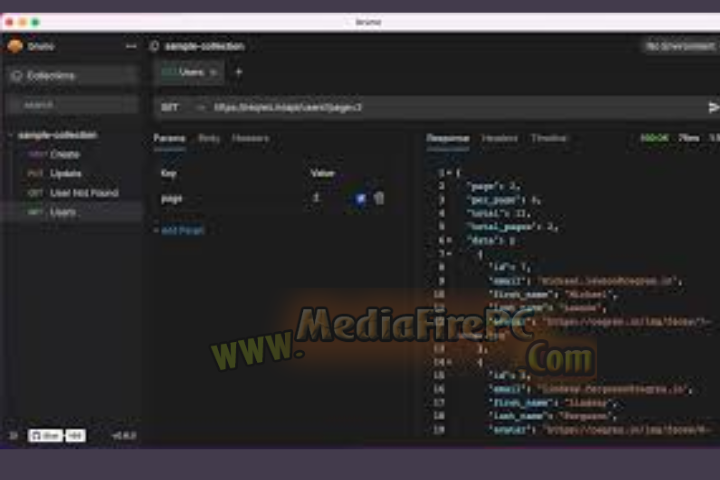
Task: Click the version number in sidebar footer
Action: [x=124, y=435]
